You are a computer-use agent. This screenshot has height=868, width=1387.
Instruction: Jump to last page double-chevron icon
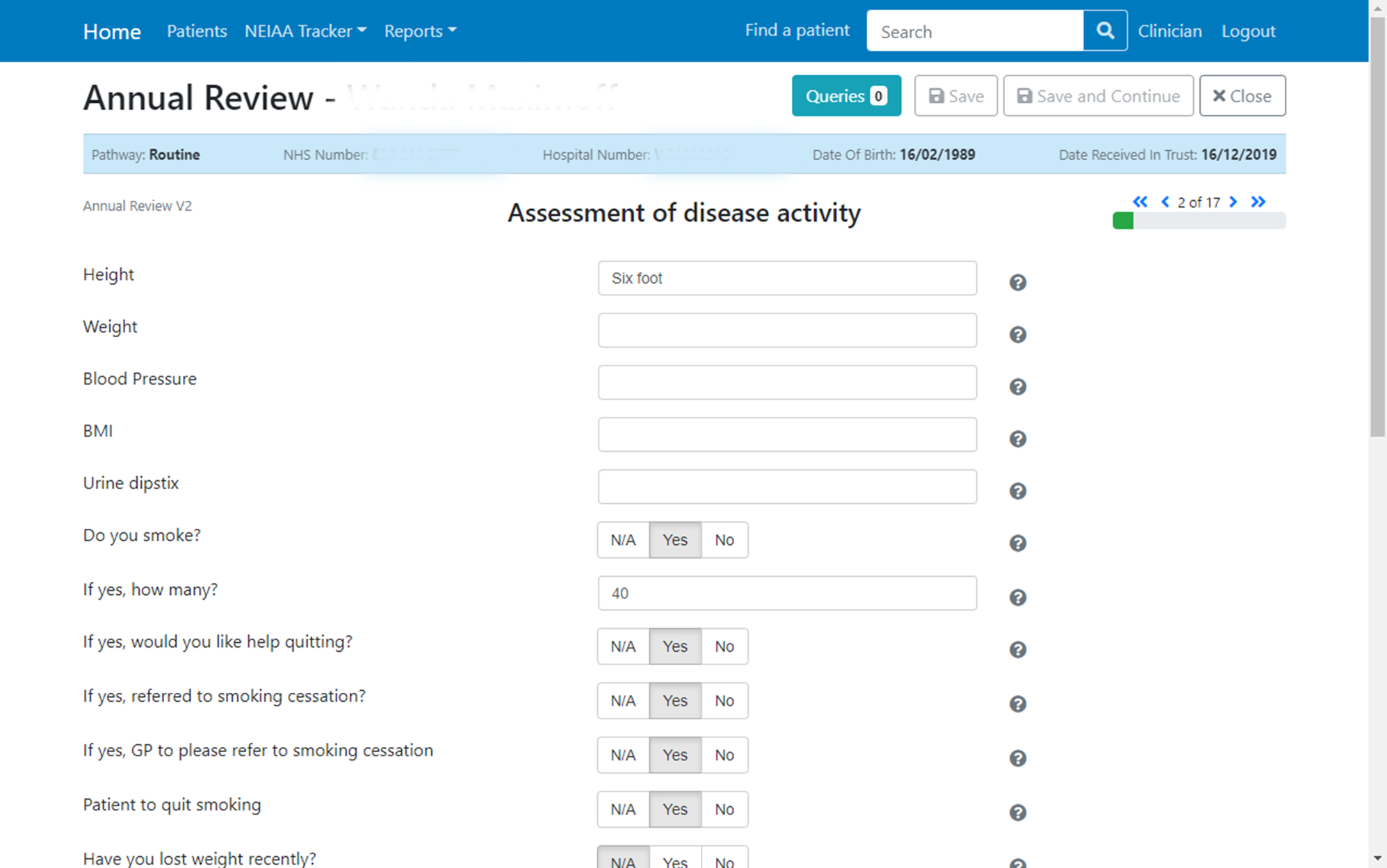pos(1258,202)
